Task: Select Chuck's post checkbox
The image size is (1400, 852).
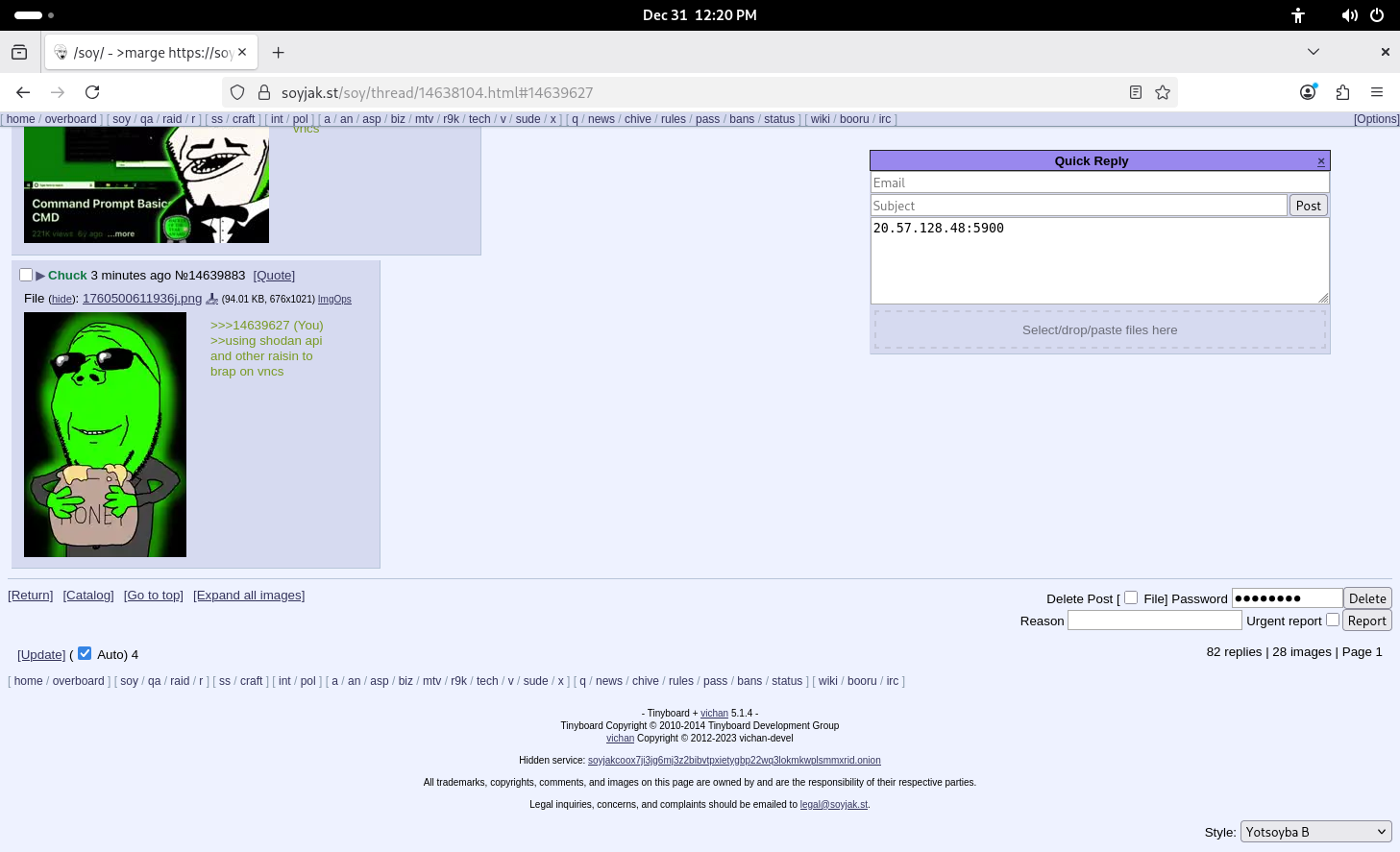Action: coord(26,275)
